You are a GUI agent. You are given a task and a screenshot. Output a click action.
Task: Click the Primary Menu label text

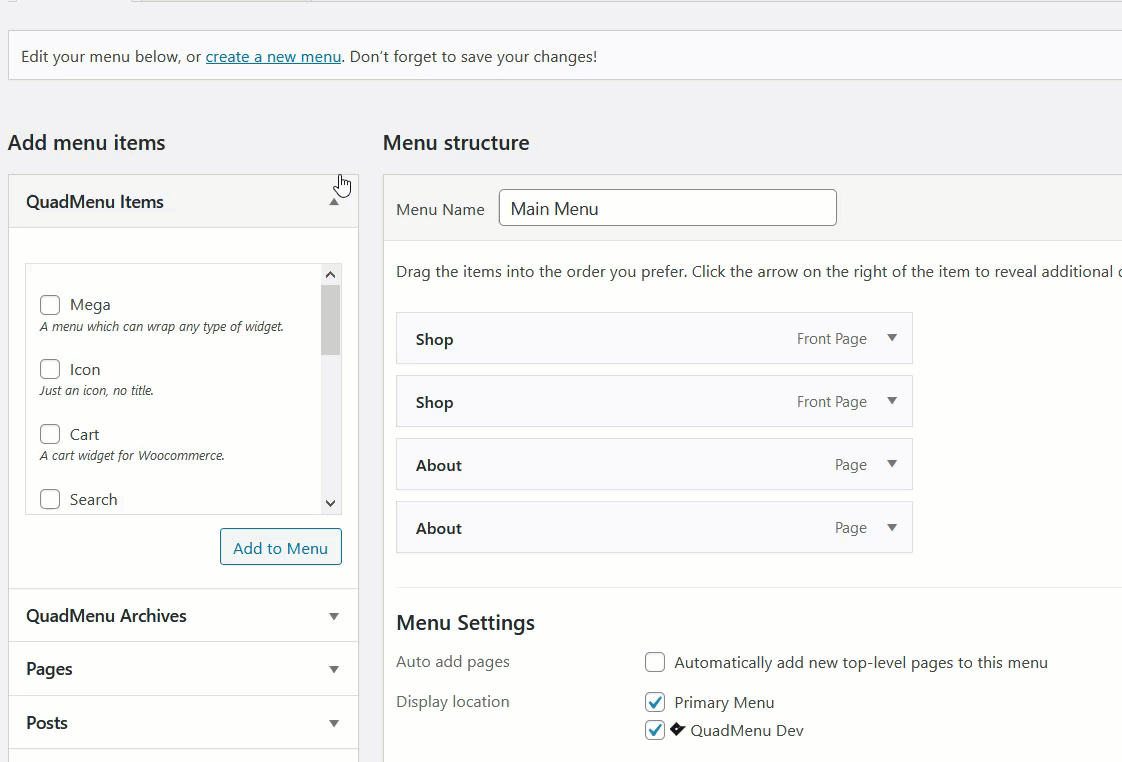724,703
